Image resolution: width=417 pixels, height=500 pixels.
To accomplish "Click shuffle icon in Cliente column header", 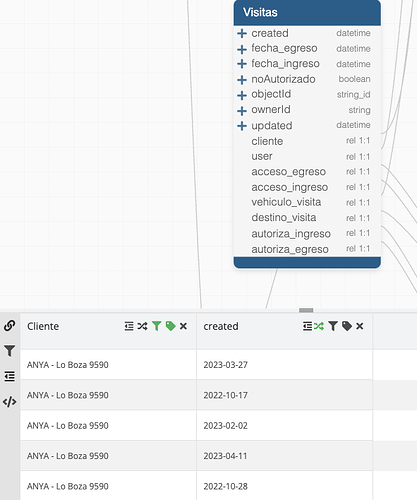I will tap(142, 326).
